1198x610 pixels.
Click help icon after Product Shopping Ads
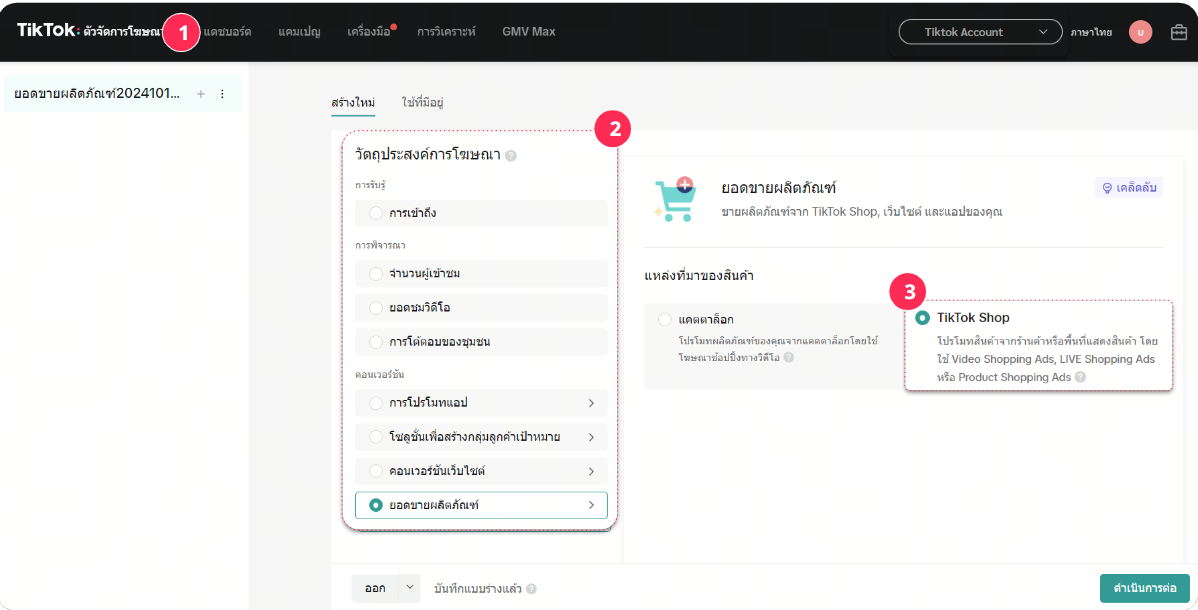pyautogui.click(x=1080, y=377)
